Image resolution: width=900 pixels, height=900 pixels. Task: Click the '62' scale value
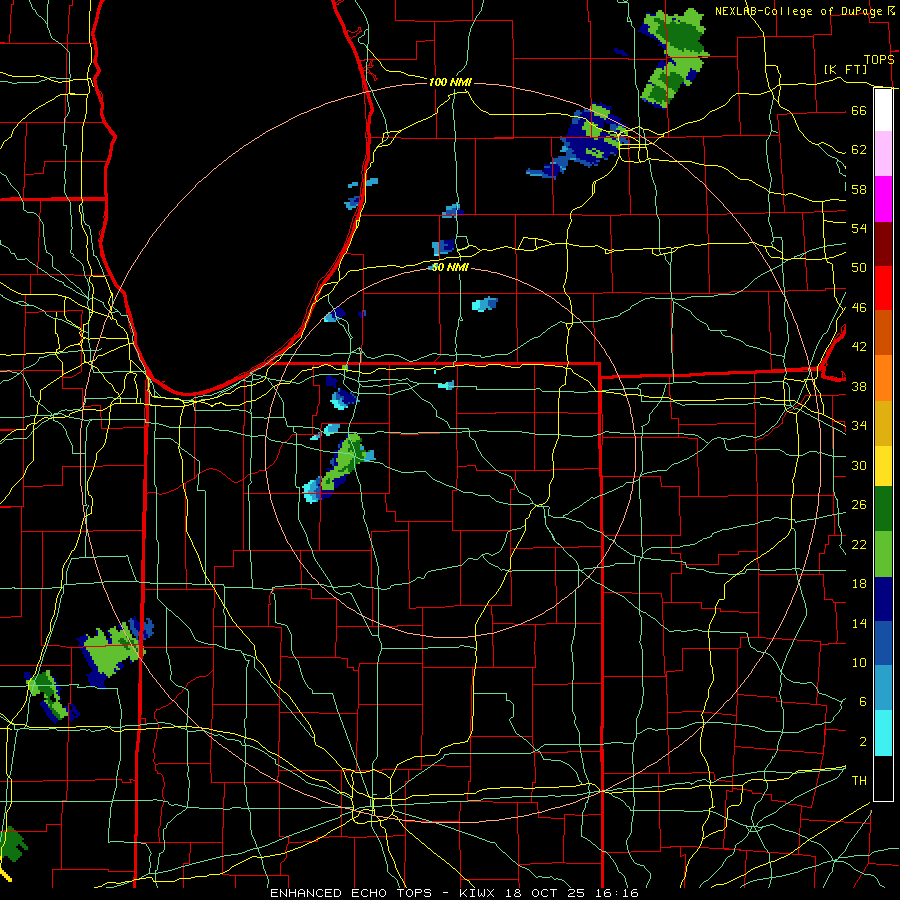(859, 150)
